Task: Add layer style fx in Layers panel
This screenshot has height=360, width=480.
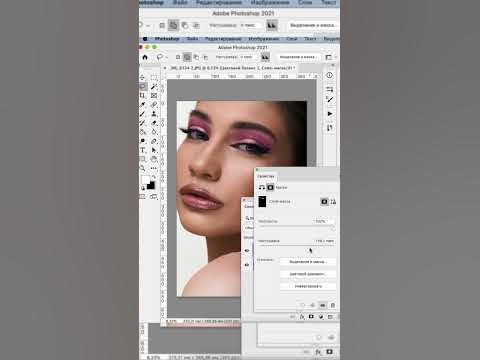Action: click(x=302, y=316)
